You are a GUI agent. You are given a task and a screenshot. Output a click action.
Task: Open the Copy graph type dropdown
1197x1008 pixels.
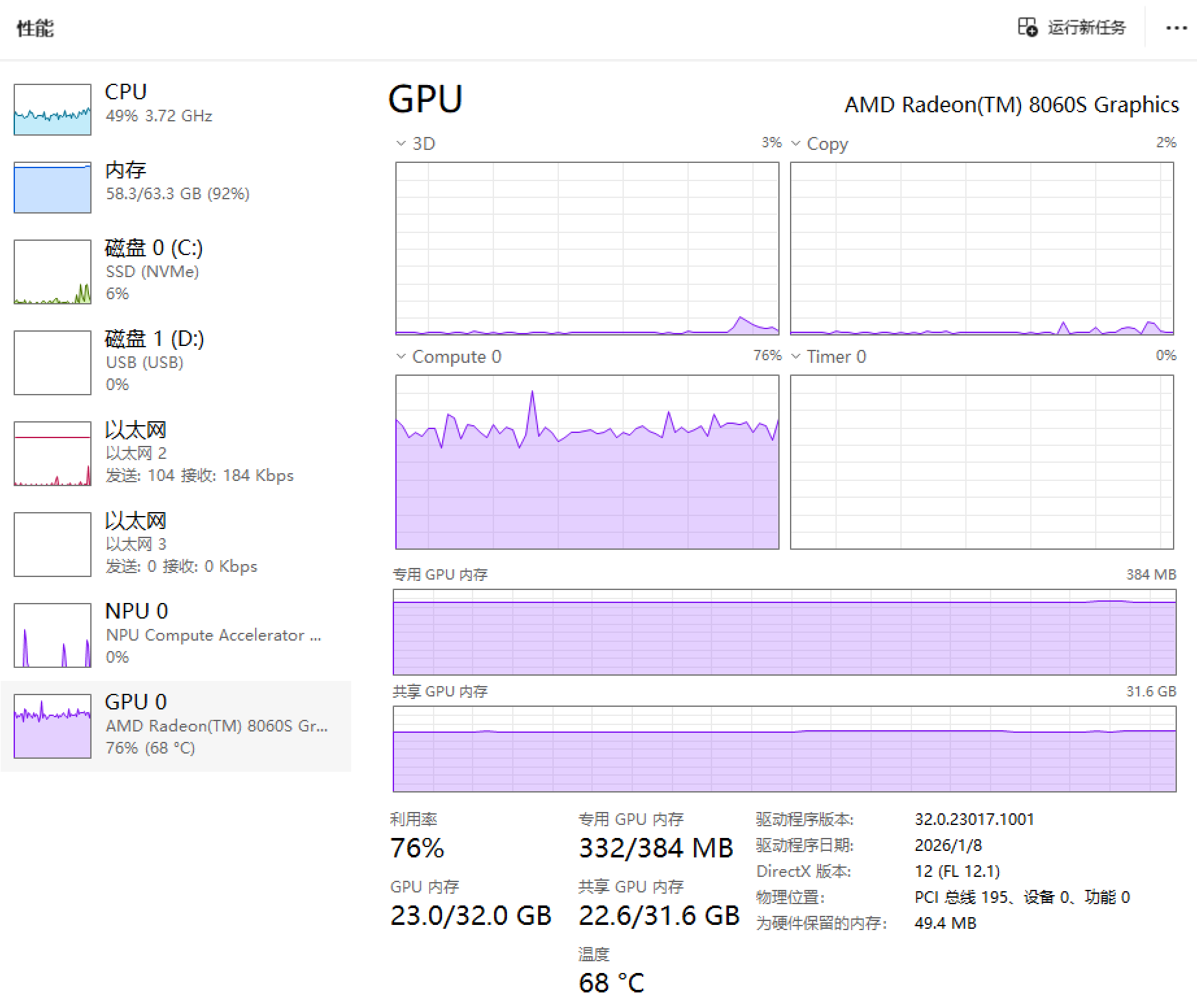click(796, 143)
